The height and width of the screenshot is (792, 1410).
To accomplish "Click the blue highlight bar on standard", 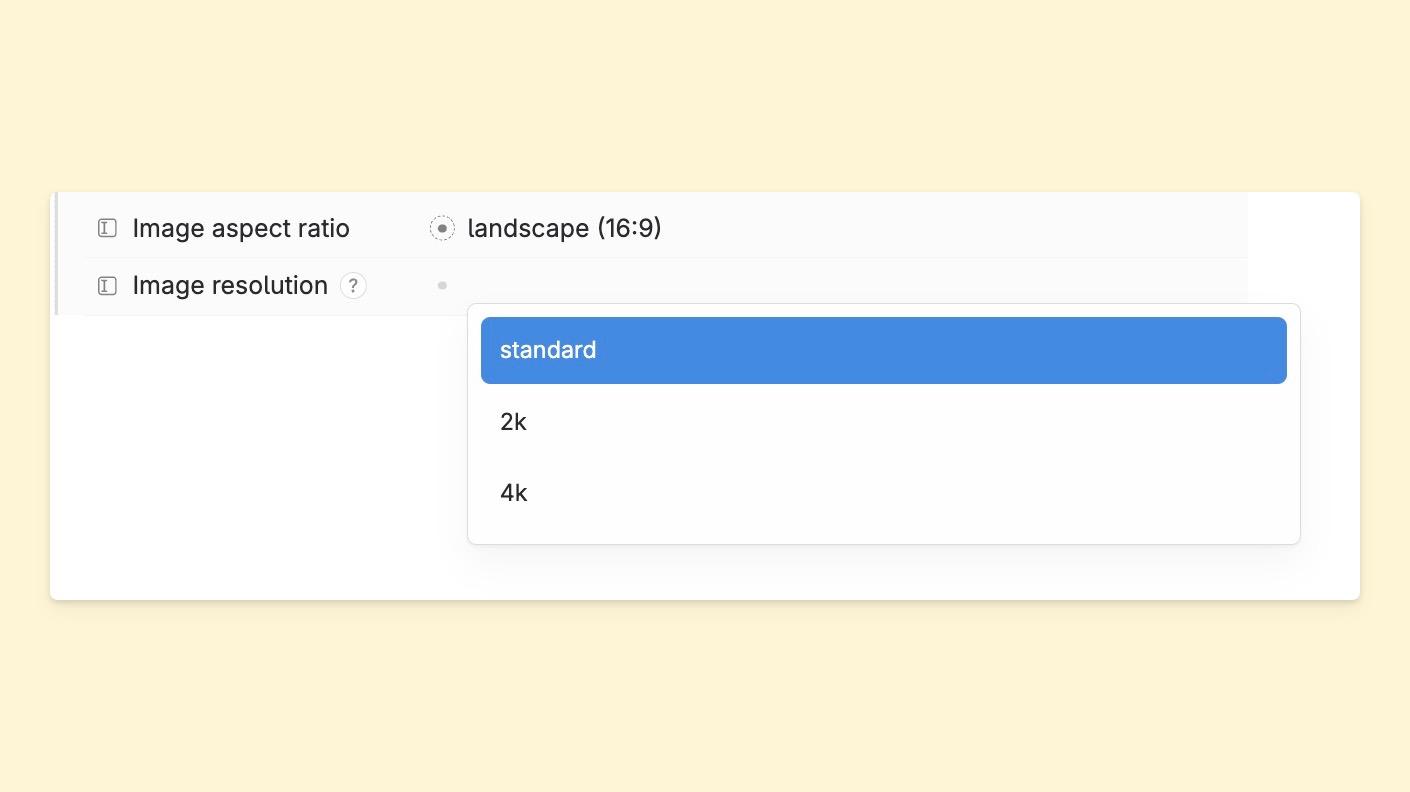I will coord(883,350).
